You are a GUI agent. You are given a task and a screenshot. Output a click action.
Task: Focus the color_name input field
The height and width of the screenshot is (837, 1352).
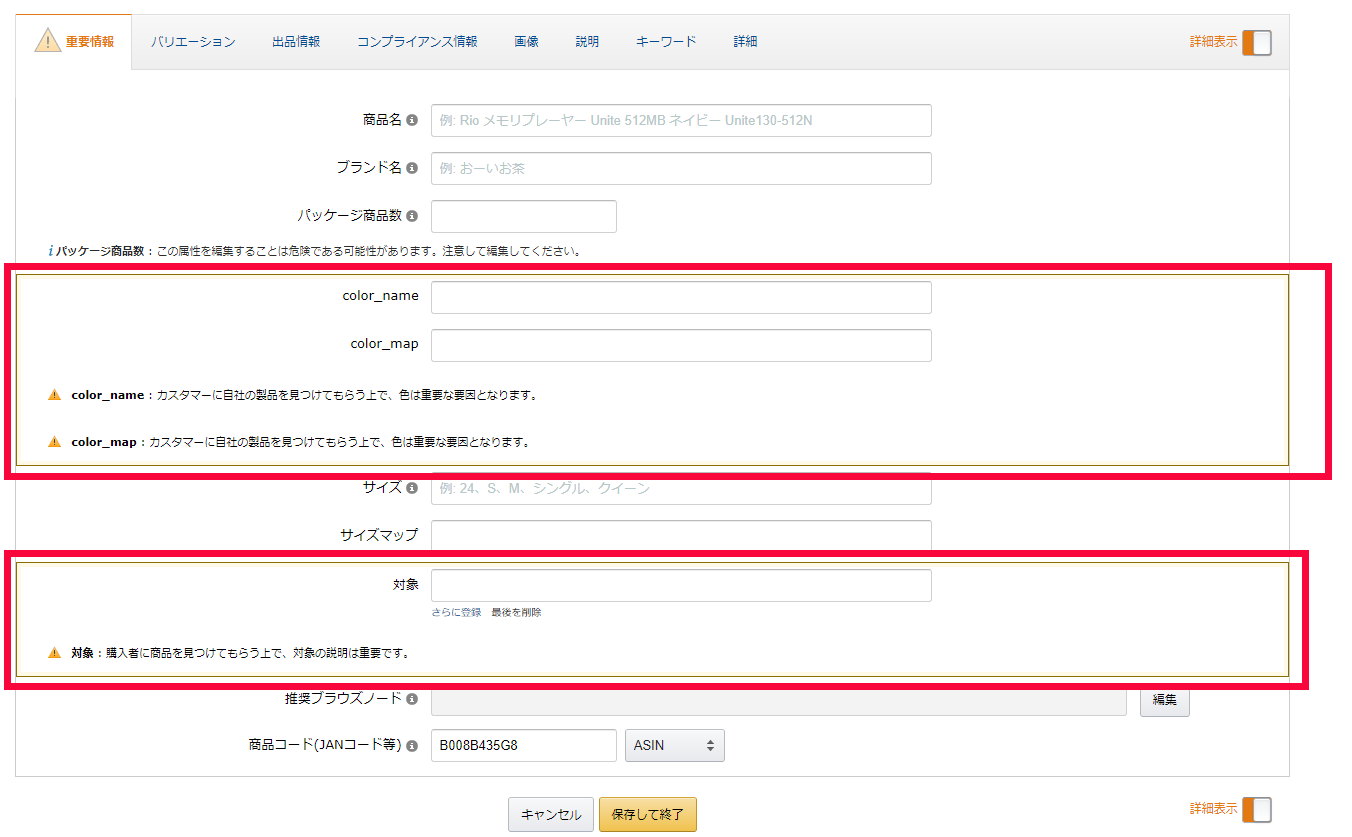681,297
